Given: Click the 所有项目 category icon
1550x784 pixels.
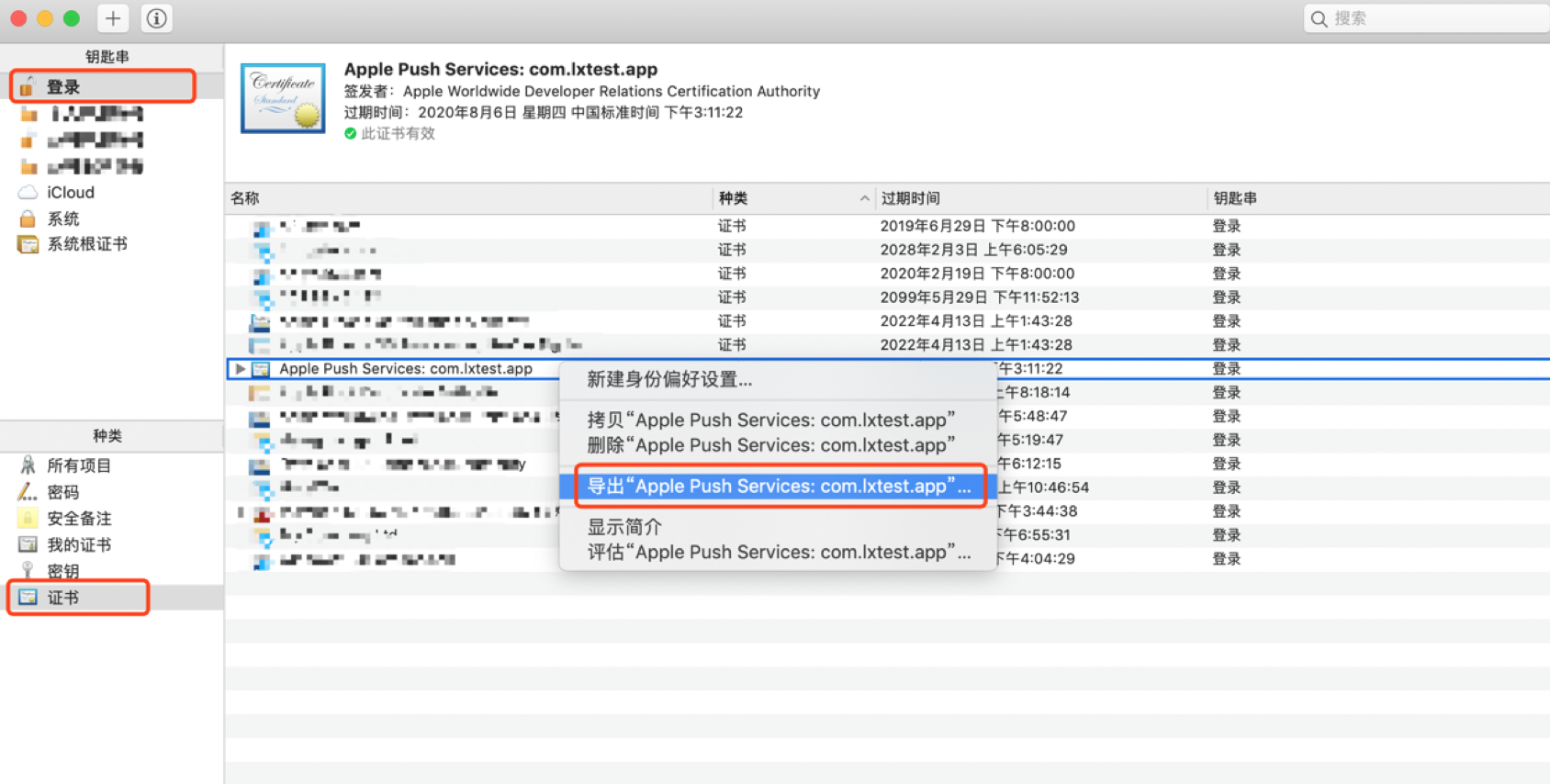Looking at the screenshot, I should 28,465.
